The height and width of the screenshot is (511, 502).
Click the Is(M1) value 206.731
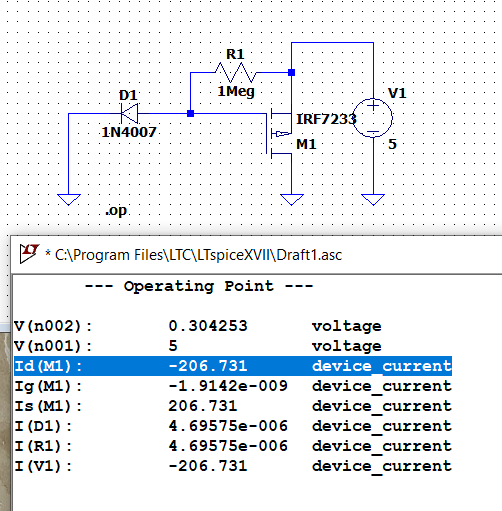pos(203,406)
